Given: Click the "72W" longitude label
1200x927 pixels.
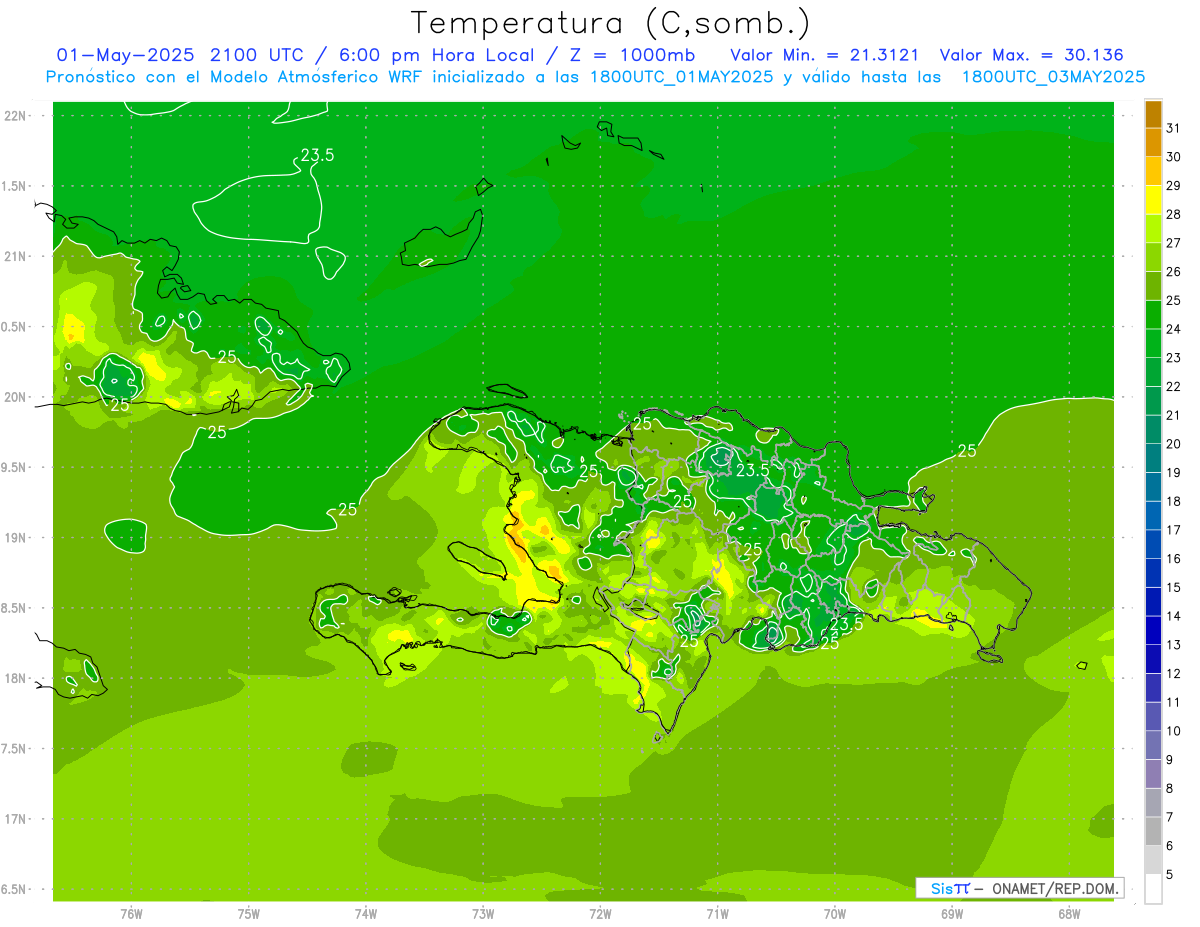Looking at the screenshot, I should (600, 914).
